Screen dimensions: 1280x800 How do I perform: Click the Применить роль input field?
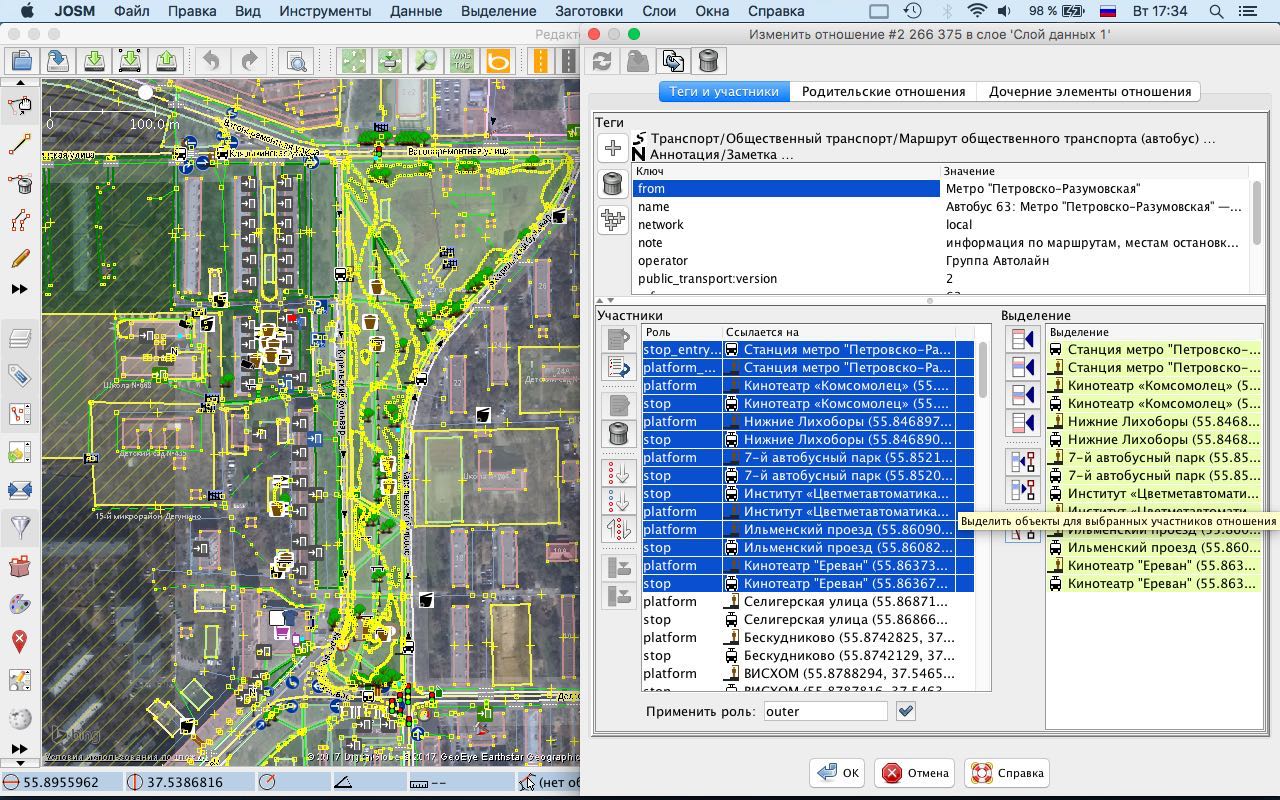tap(825, 711)
